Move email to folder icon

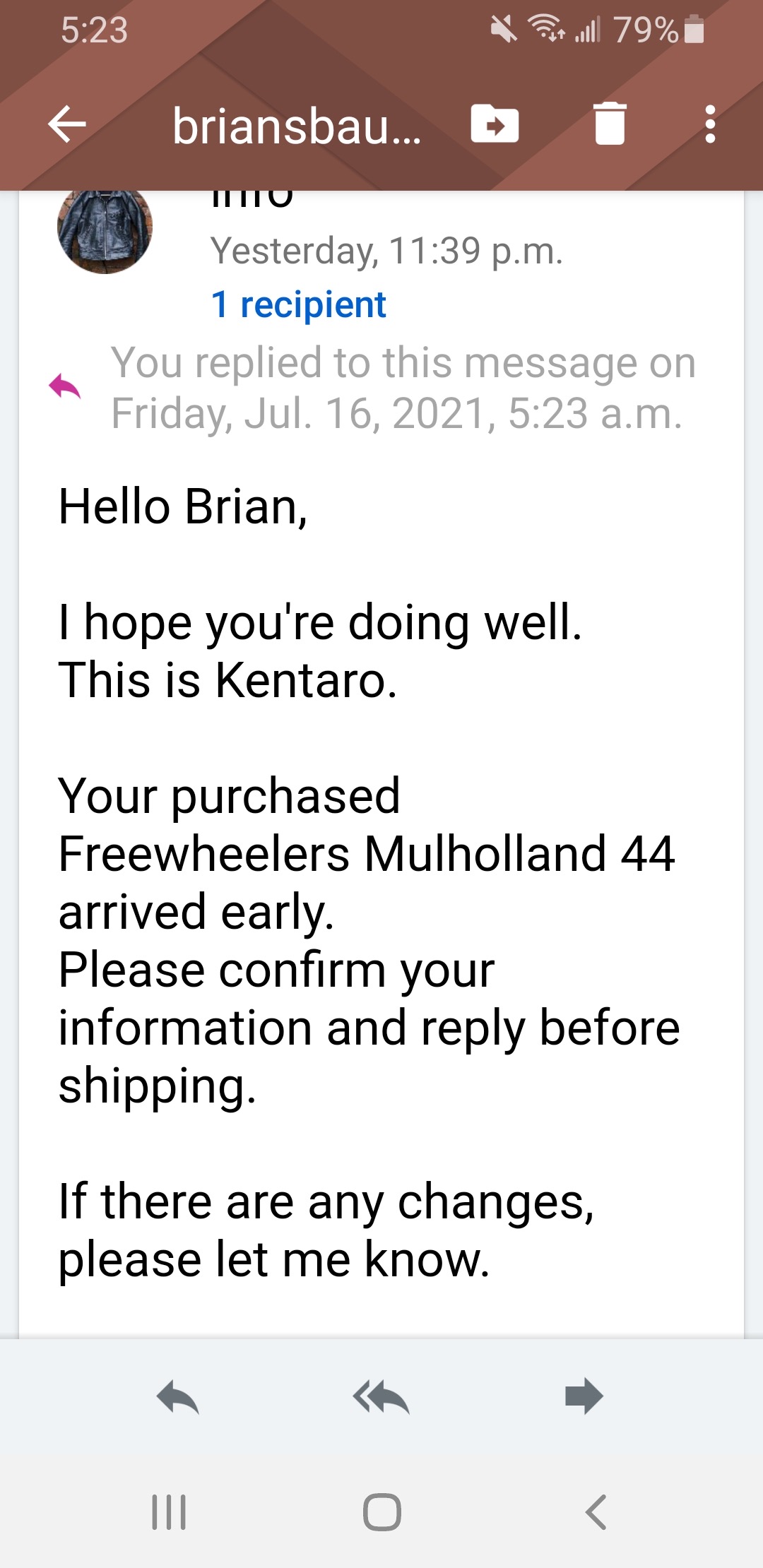(x=495, y=124)
